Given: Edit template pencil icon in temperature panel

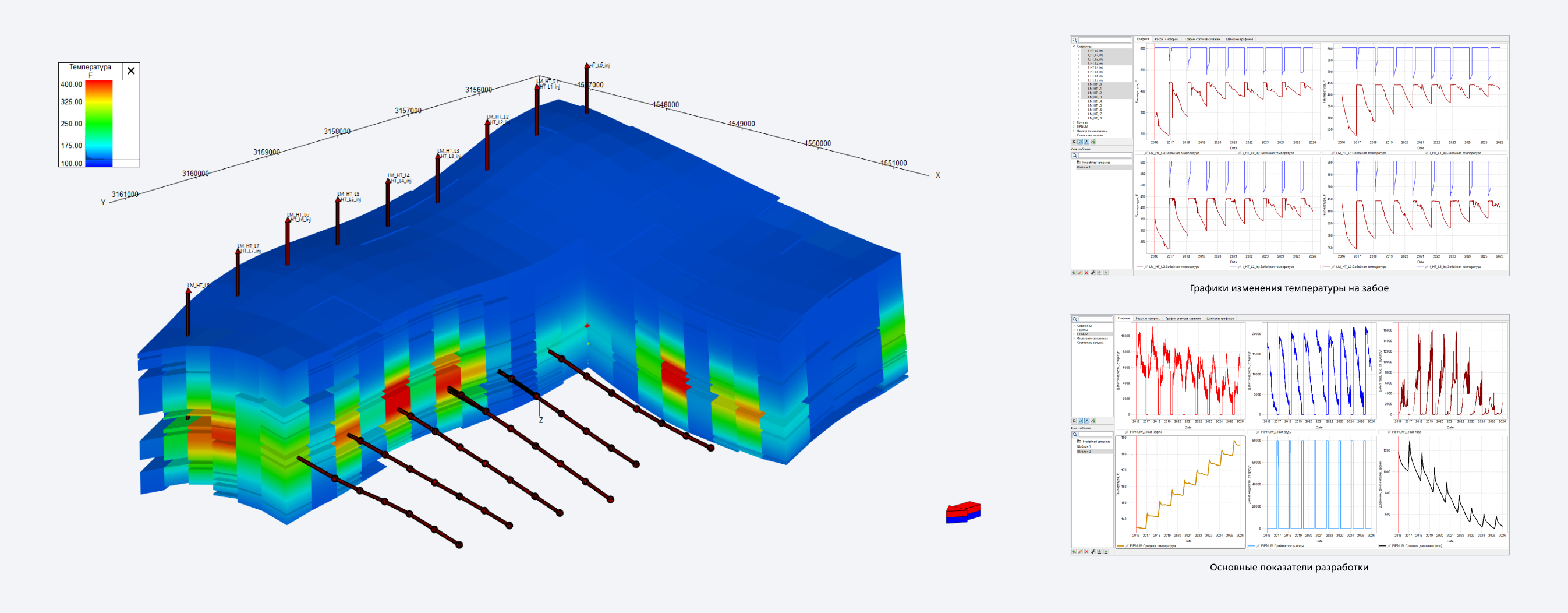Looking at the screenshot, I should [1081, 273].
